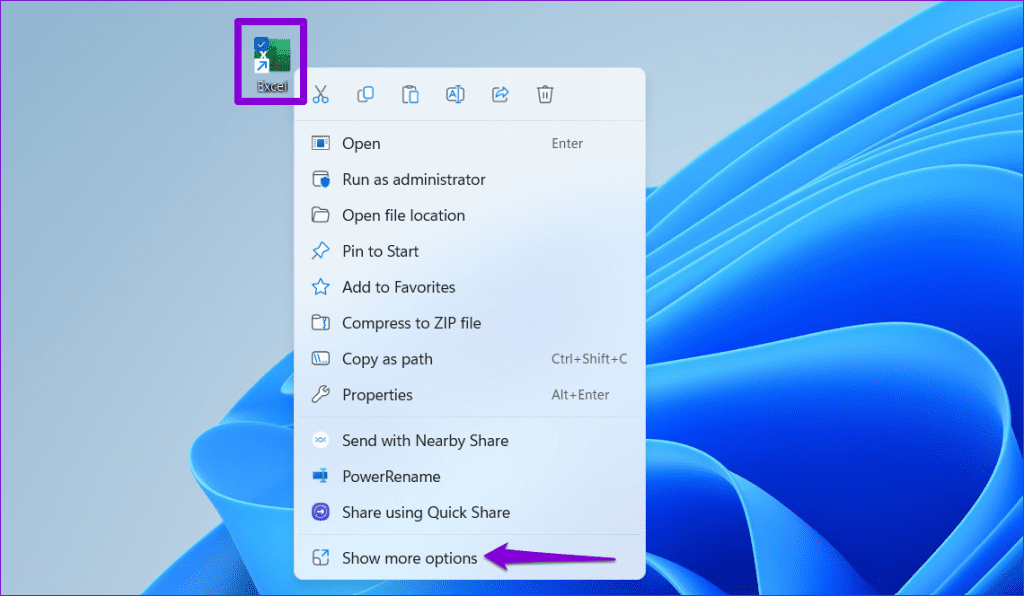The width and height of the screenshot is (1024, 596).
Task: Select Send with Nearby Share
Action: (470, 441)
